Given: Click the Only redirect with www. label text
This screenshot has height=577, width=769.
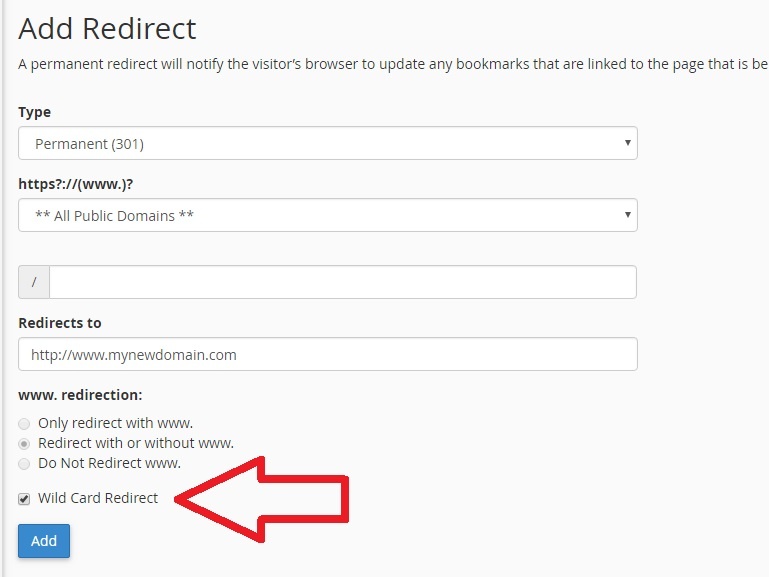Looking at the screenshot, I should tap(116, 423).
